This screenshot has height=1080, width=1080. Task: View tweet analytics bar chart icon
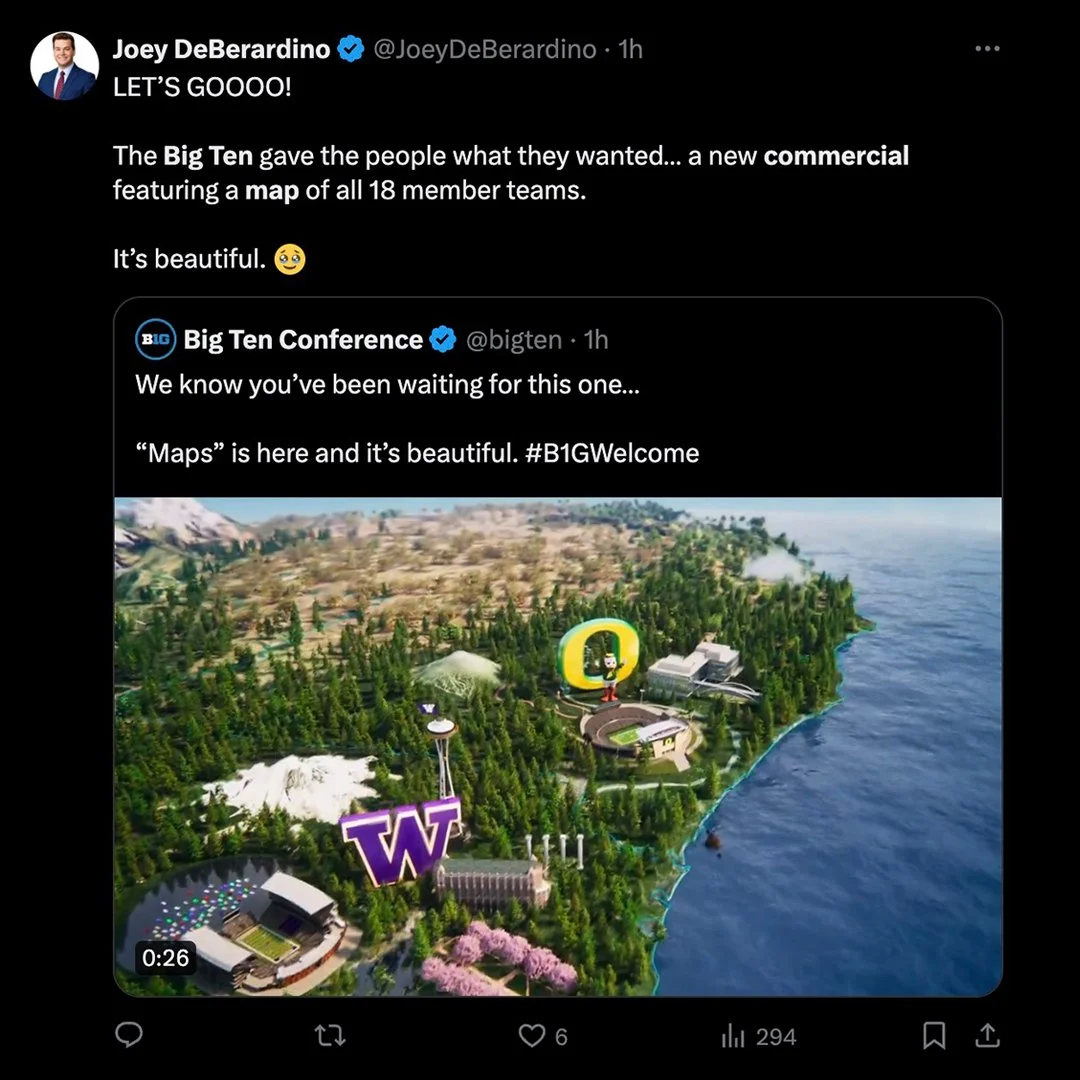click(733, 1036)
